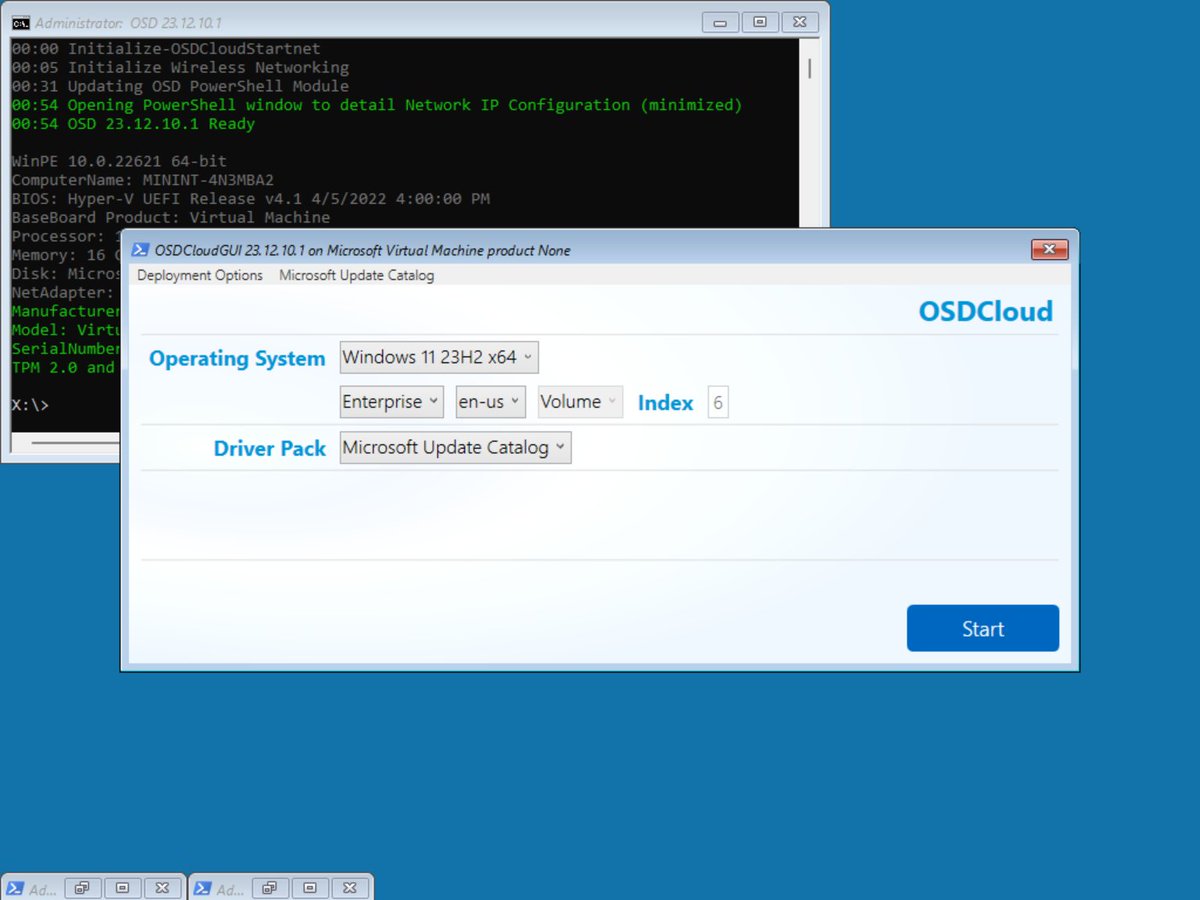Viewport: 1200px width, 900px height.
Task: Click the Index value field
Action: (717, 402)
